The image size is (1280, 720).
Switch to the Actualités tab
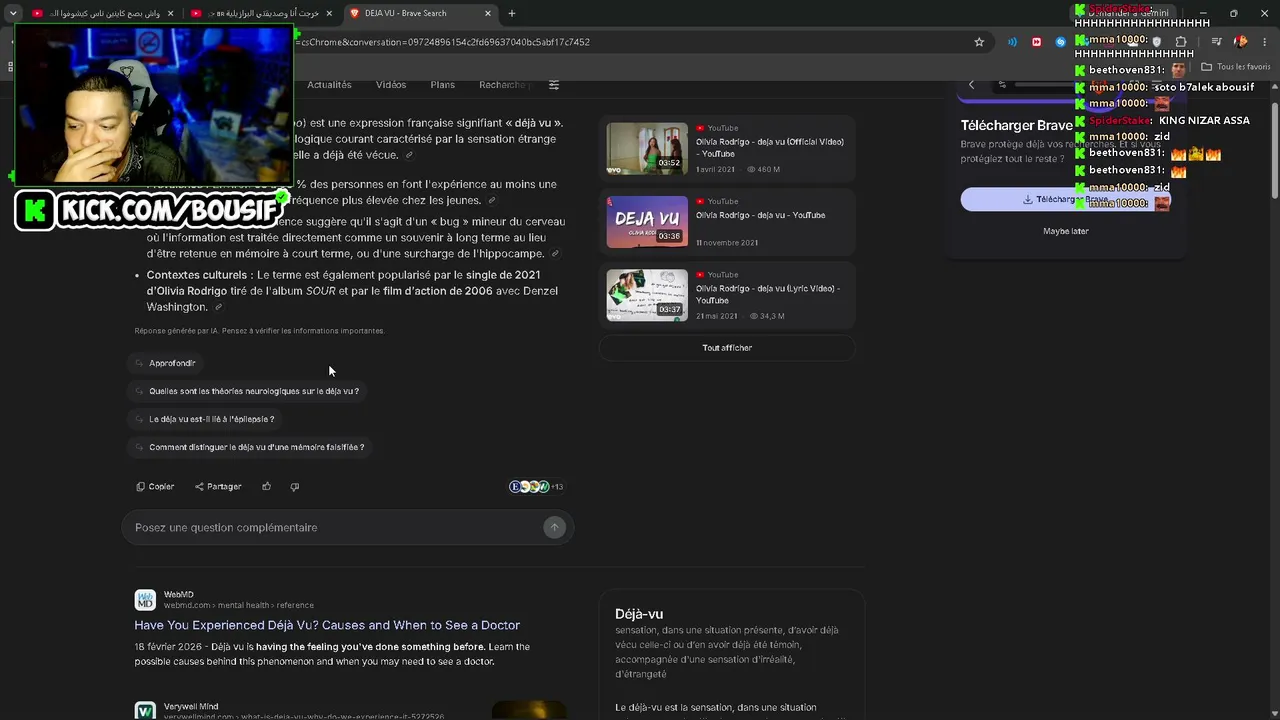coord(329,85)
